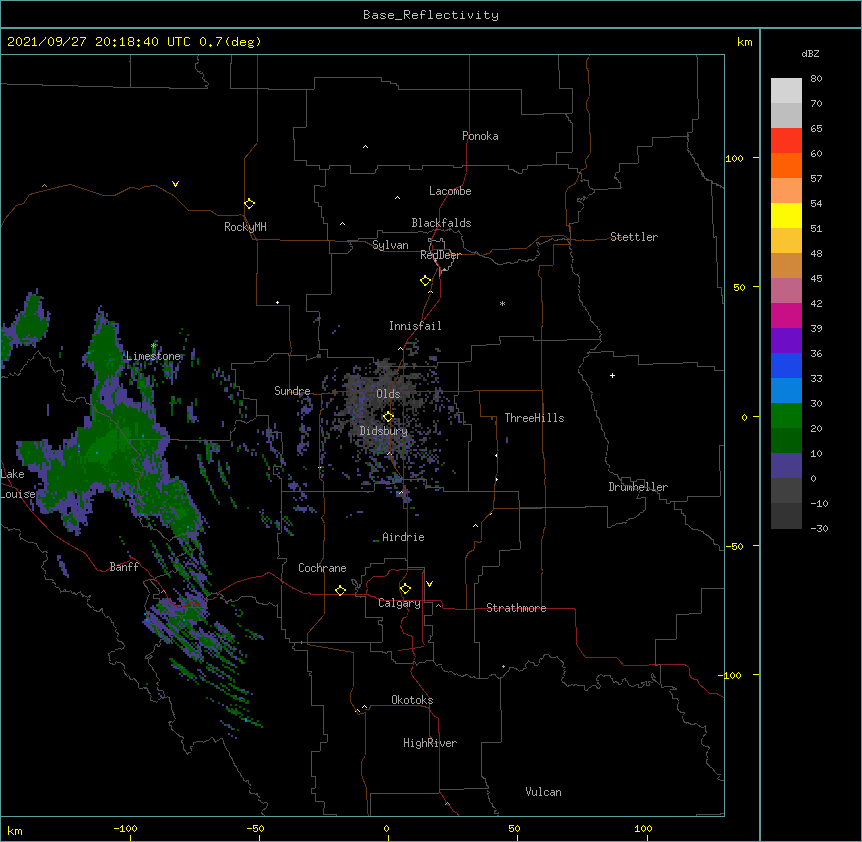The width and height of the screenshot is (862, 842).
Task: Click the Sylvan label
Action: [x=390, y=245]
